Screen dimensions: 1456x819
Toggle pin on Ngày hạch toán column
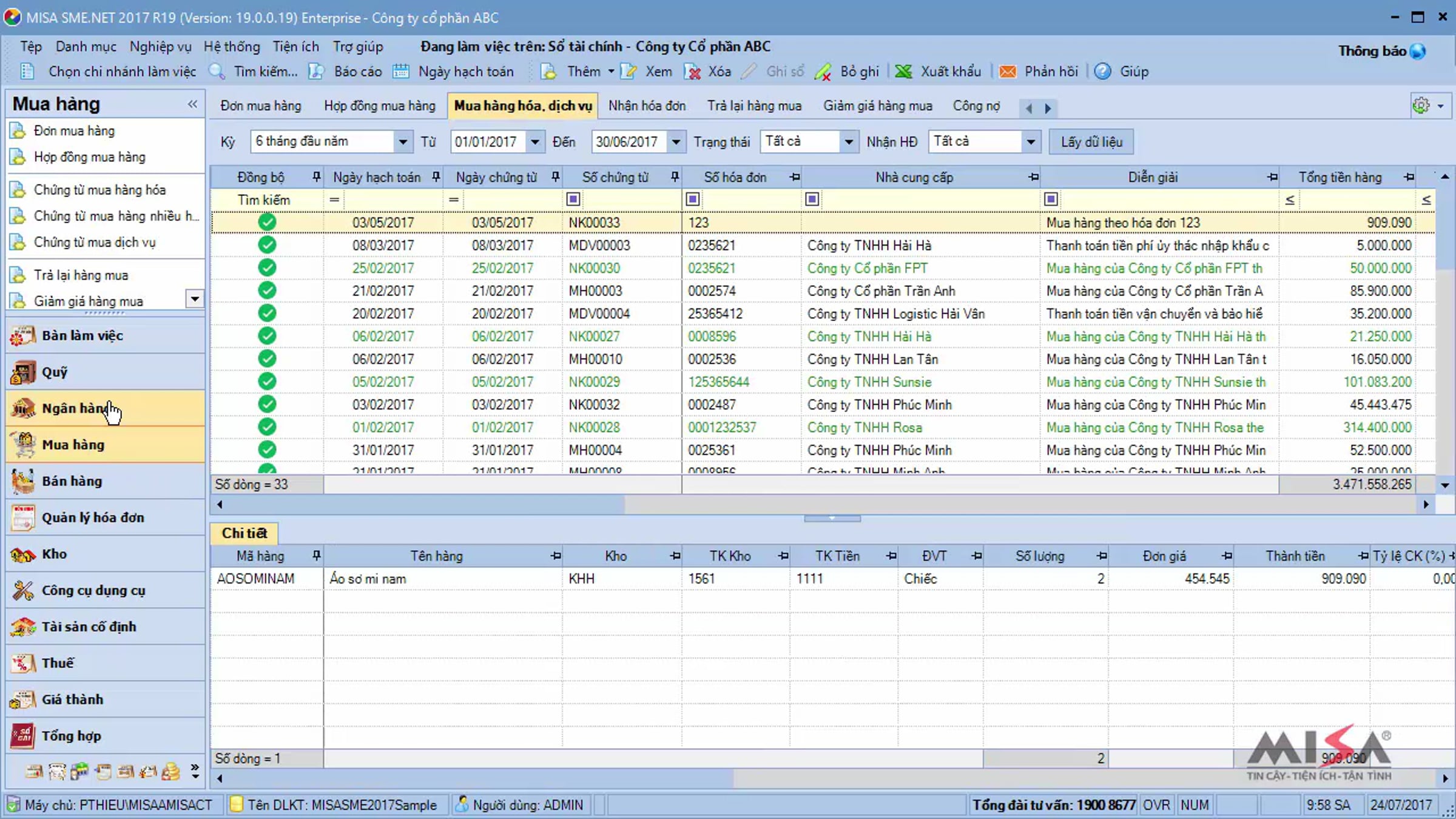pos(436,177)
